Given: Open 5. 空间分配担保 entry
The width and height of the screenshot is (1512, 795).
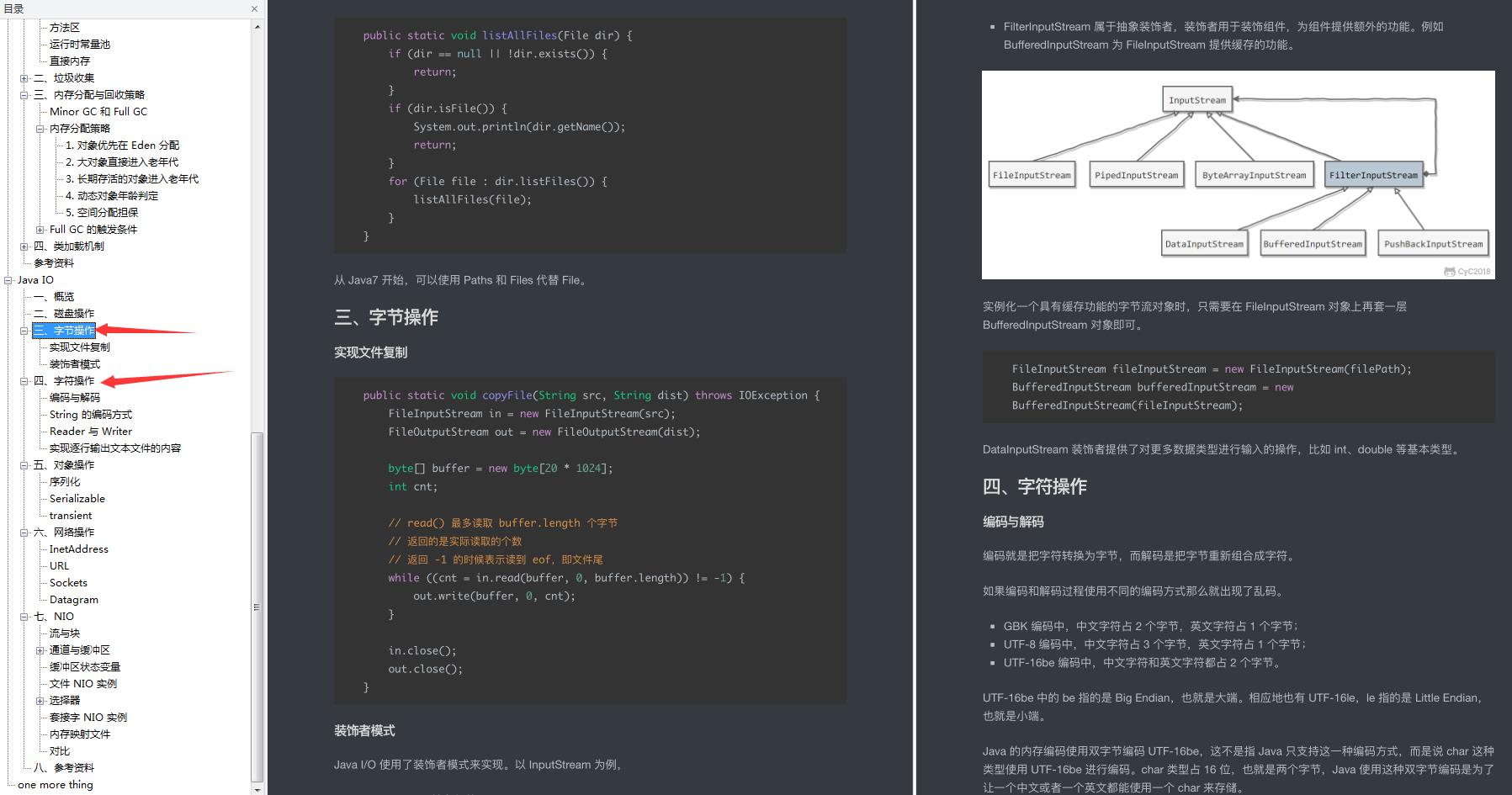Looking at the screenshot, I should [x=102, y=213].
